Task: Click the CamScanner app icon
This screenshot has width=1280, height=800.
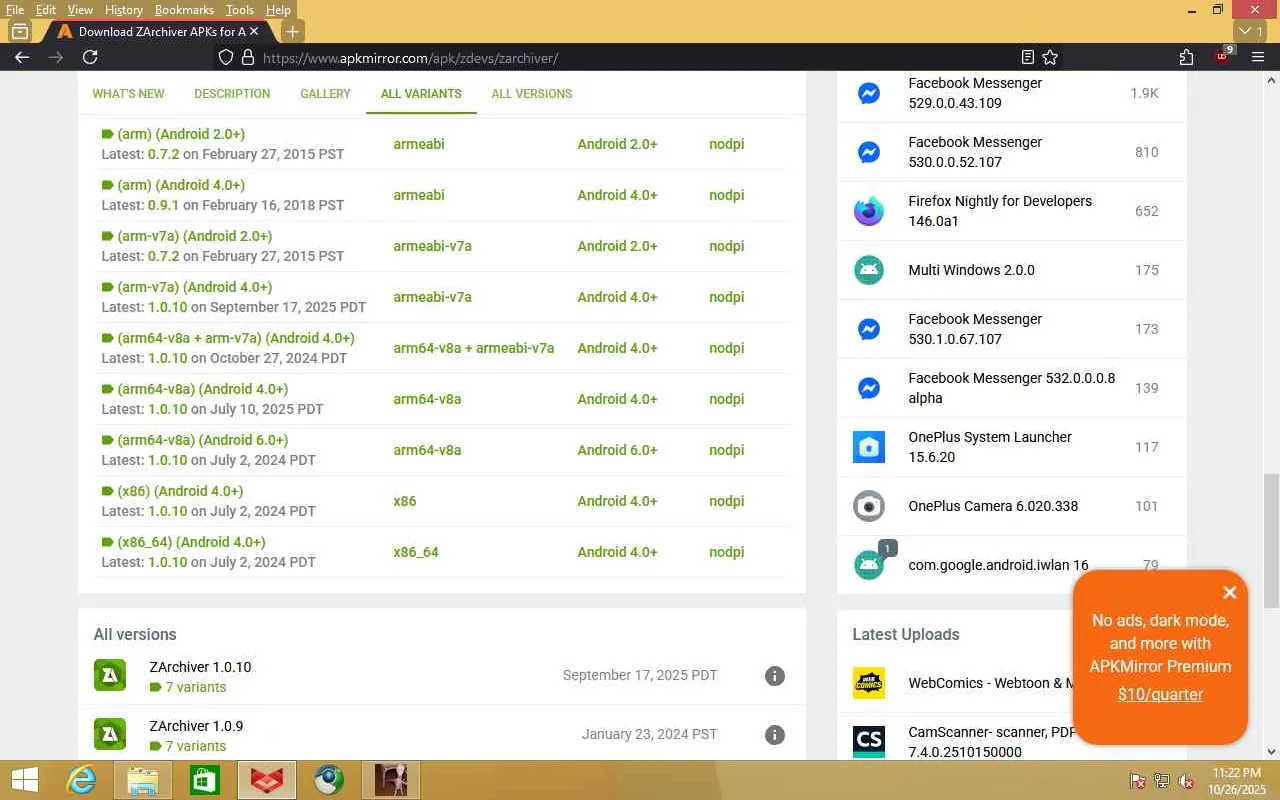Action: point(869,741)
